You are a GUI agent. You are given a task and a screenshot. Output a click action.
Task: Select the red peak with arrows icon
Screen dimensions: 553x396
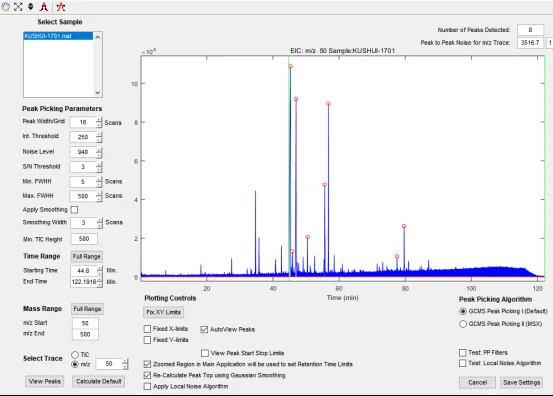(x=61, y=7)
